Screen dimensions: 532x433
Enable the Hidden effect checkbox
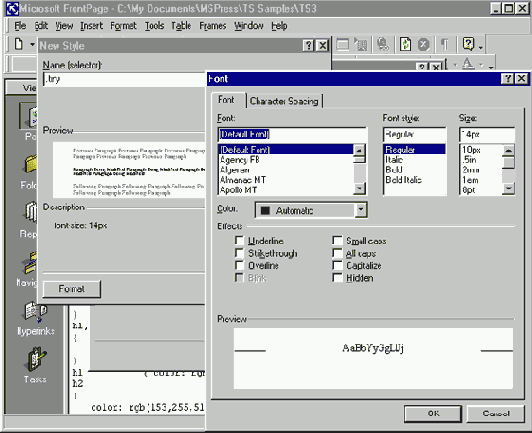pos(337,278)
